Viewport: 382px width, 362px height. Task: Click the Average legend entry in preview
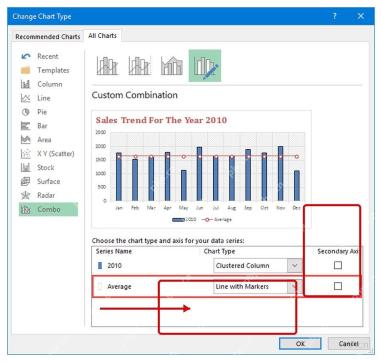tap(217, 220)
